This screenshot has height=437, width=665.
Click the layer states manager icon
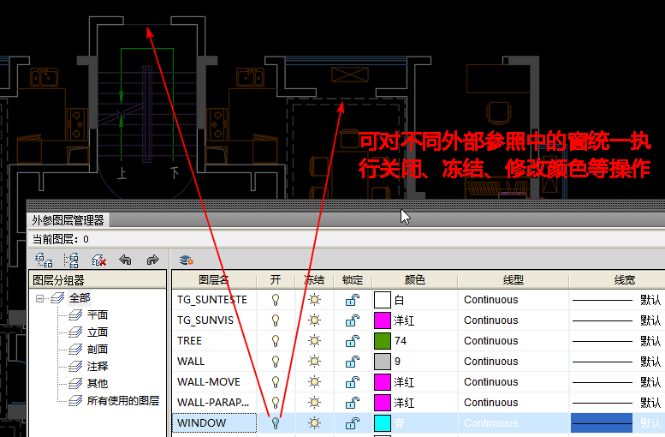[x=185, y=259]
